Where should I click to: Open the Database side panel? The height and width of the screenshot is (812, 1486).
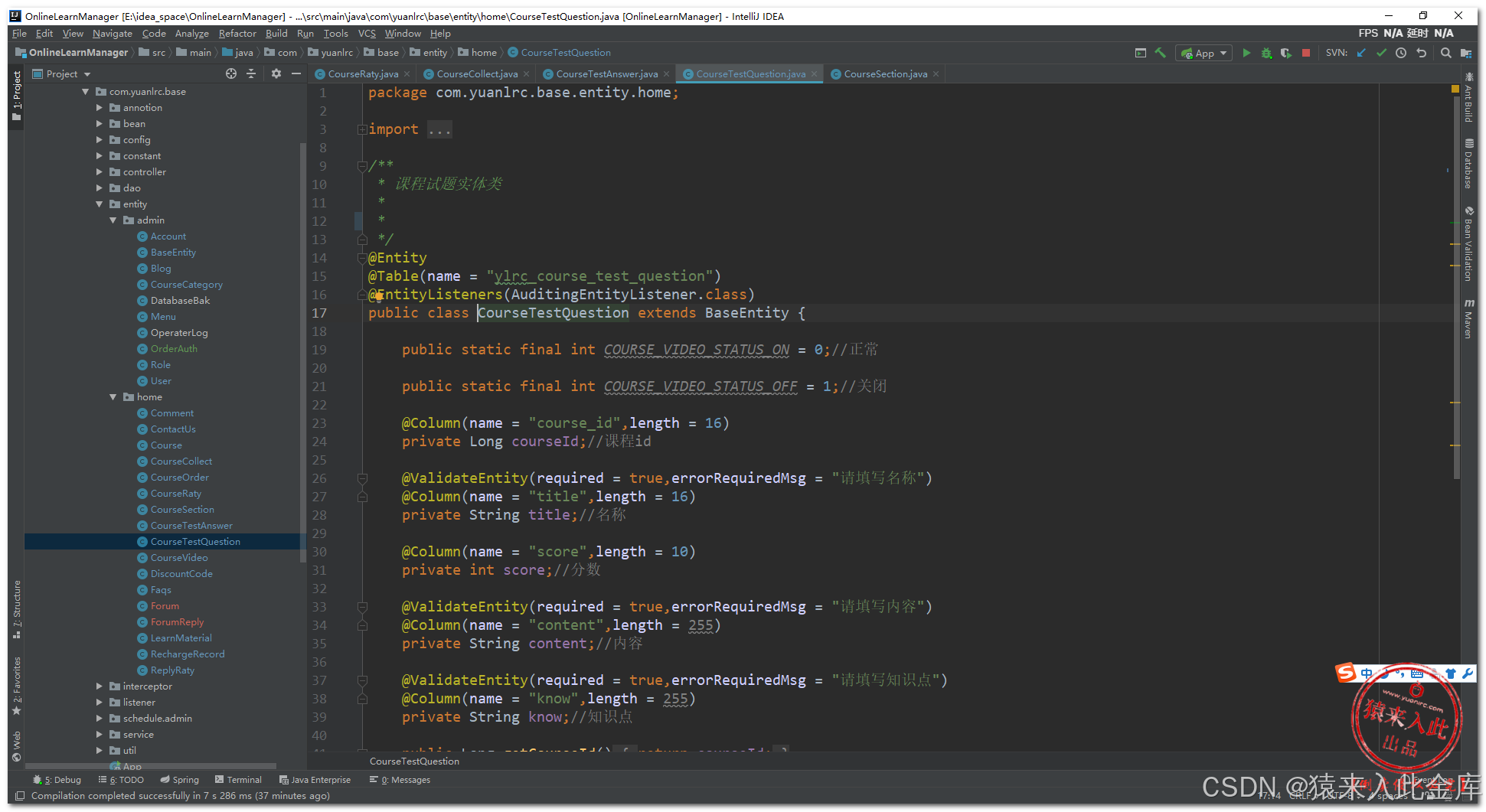(x=1468, y=164)
